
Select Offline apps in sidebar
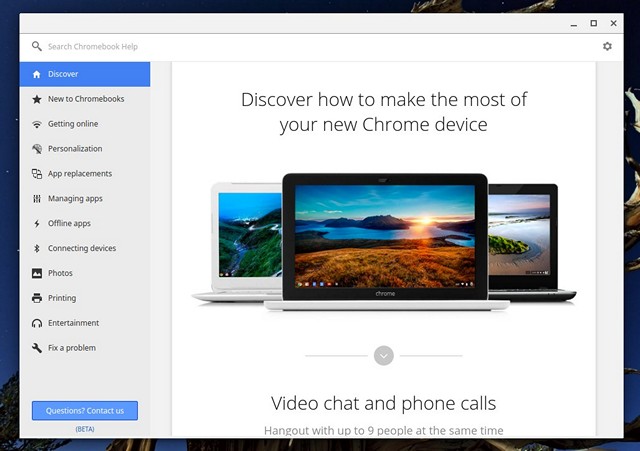tap(84, 224)
